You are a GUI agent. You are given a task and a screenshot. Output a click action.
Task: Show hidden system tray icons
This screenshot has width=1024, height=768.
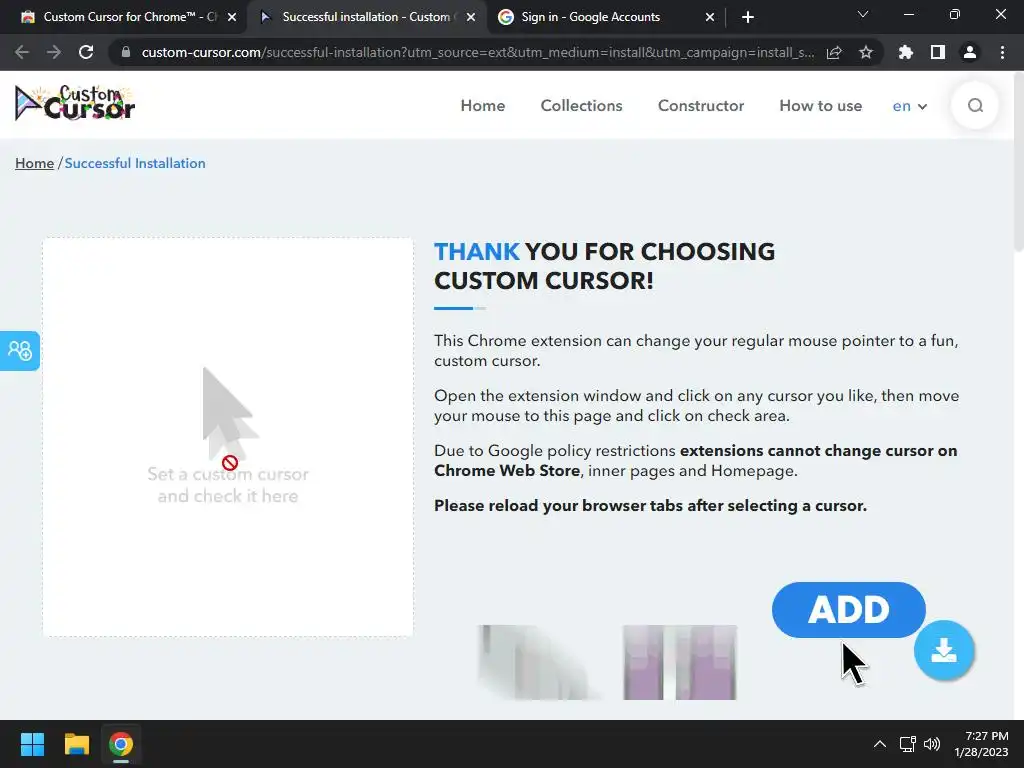pyautogui.click(x=880, y=744)
